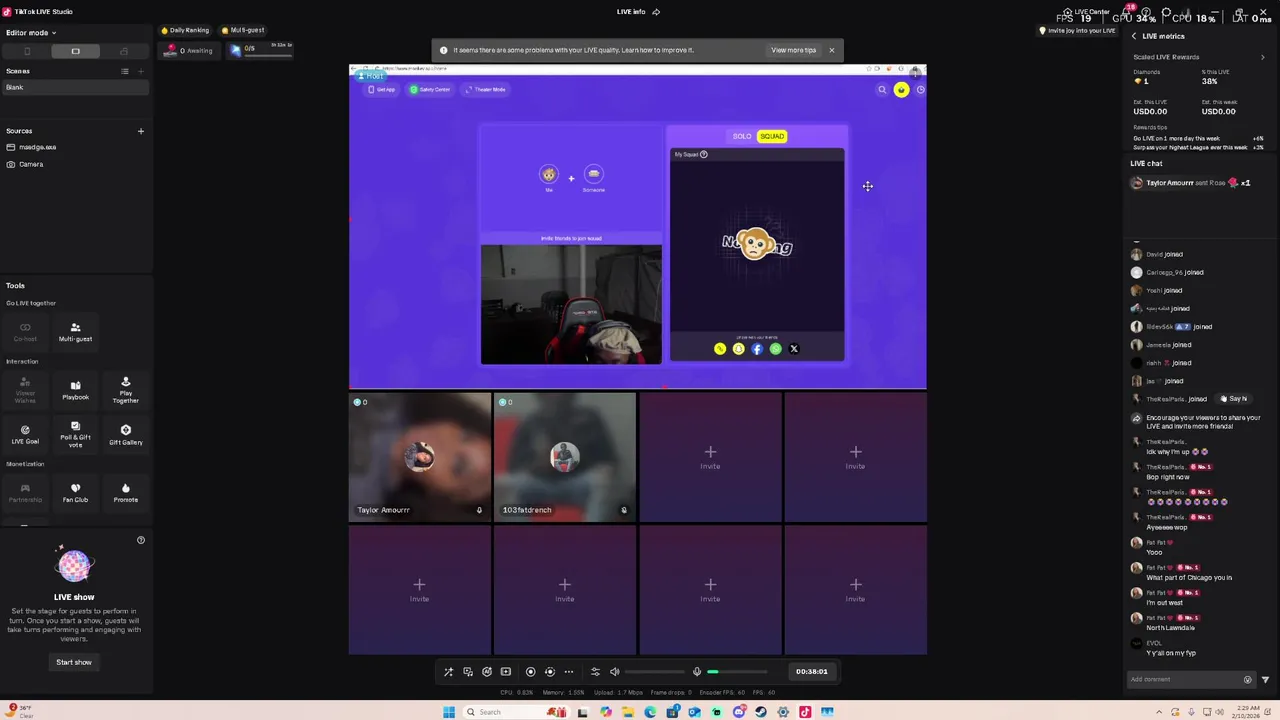1280x720 pixels.
Task: Dismiss the LIVE quality notification
Action: (831, 50)
